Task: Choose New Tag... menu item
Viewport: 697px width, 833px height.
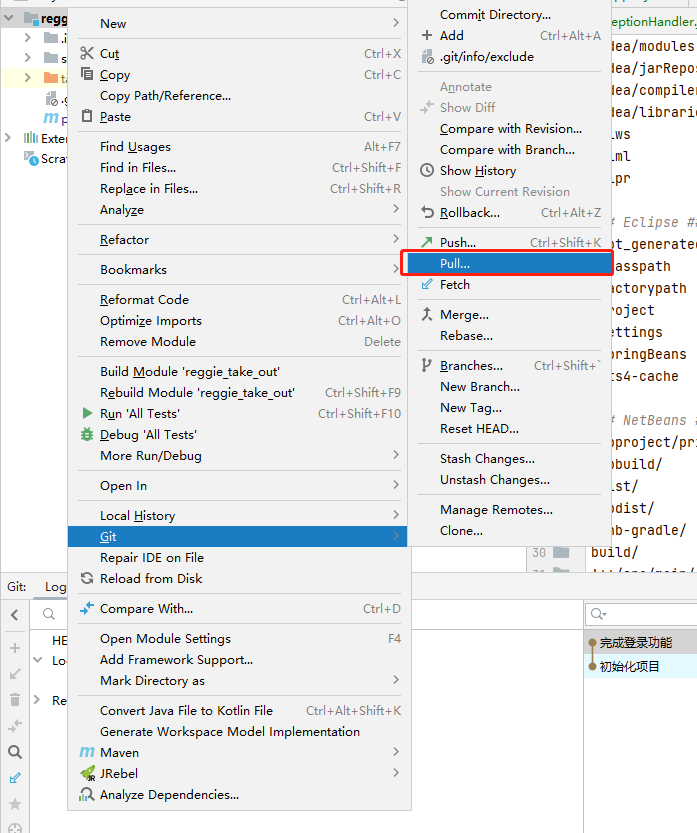Action: click(x=509, y=407)
